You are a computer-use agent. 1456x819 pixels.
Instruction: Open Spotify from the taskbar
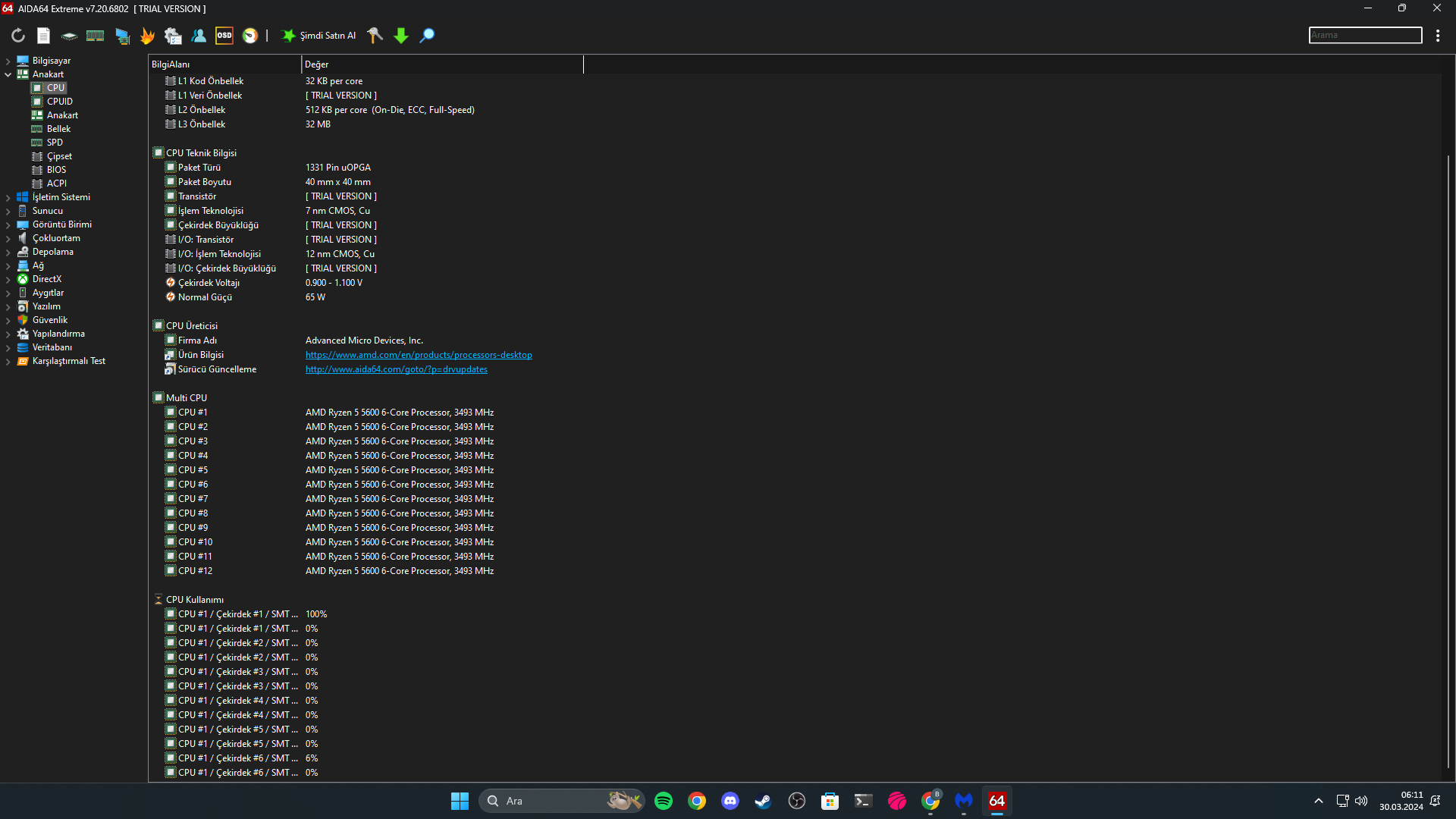664,801
